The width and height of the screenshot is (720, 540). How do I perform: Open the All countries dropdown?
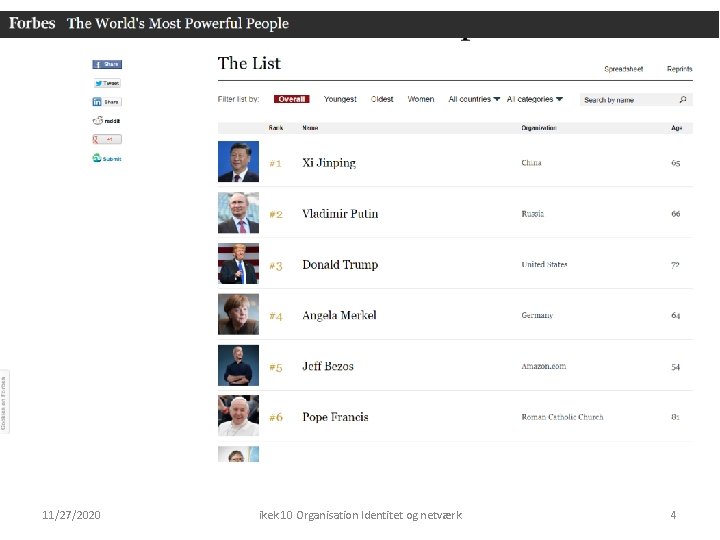[474, 99]
